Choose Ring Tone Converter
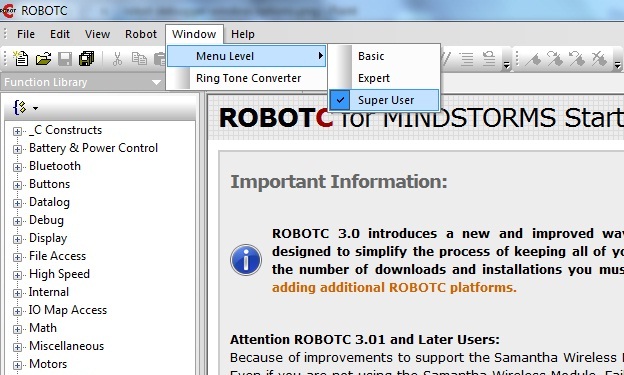The image size is (624, 375). (247, 78)
